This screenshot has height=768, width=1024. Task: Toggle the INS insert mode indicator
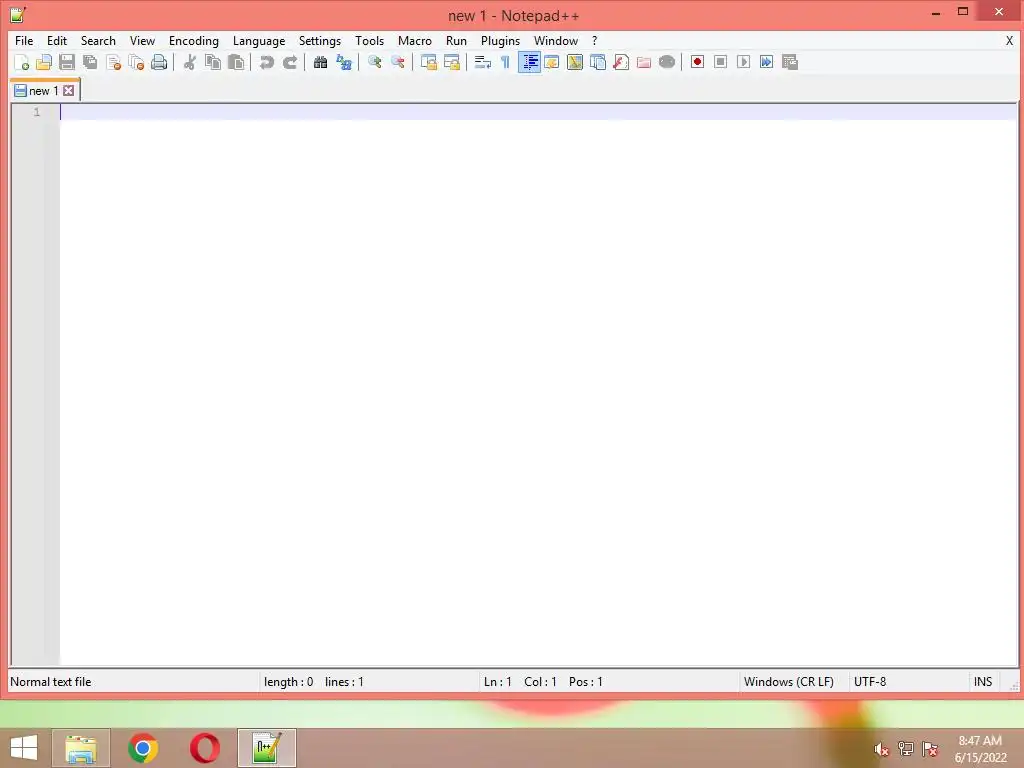(983, 682)
